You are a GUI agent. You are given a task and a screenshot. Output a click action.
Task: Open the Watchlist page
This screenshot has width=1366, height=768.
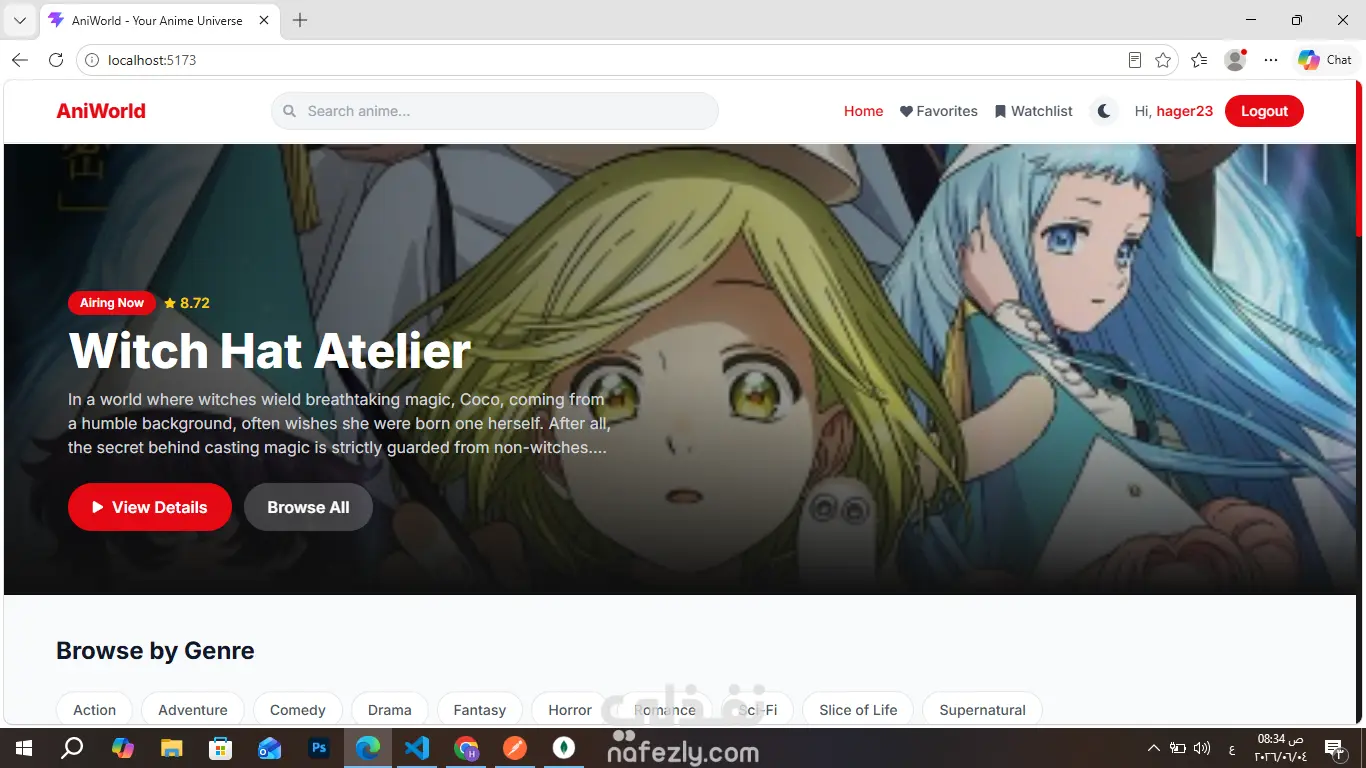tap(1034, 111)
